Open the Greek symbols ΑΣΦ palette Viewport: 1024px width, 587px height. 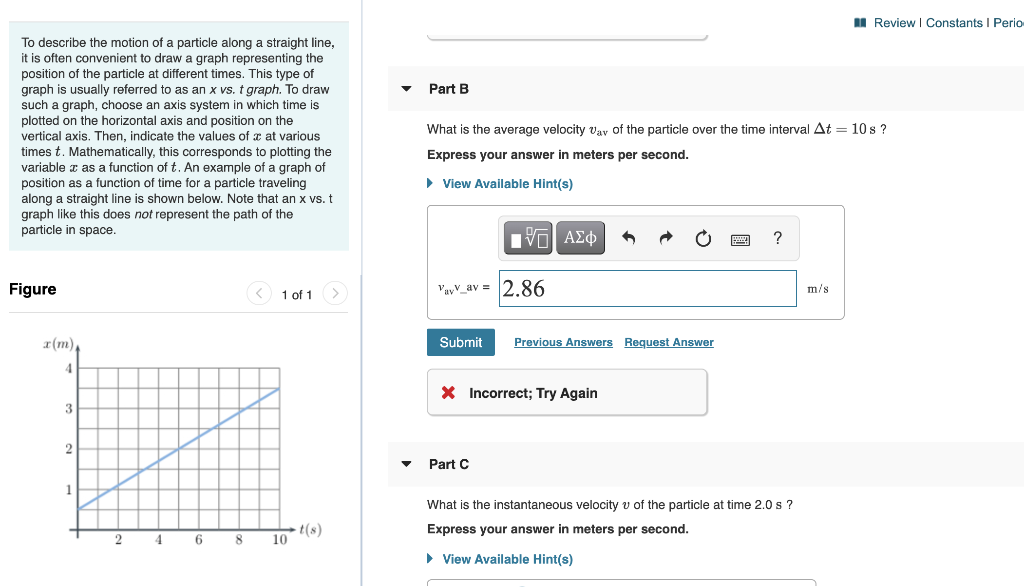coord(580,238)
